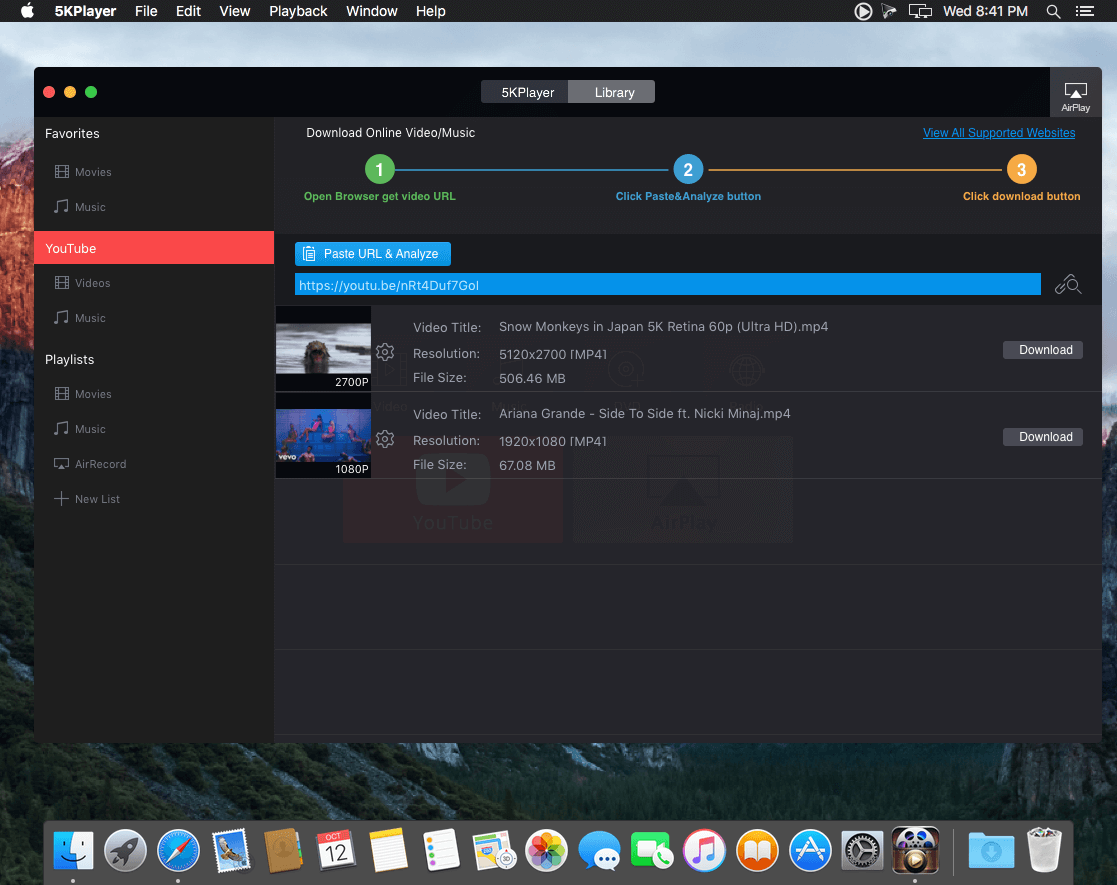This screenshot has width=1117, height=885.
Task: Open Notification Center list icon
Action: coord(1084,11)
